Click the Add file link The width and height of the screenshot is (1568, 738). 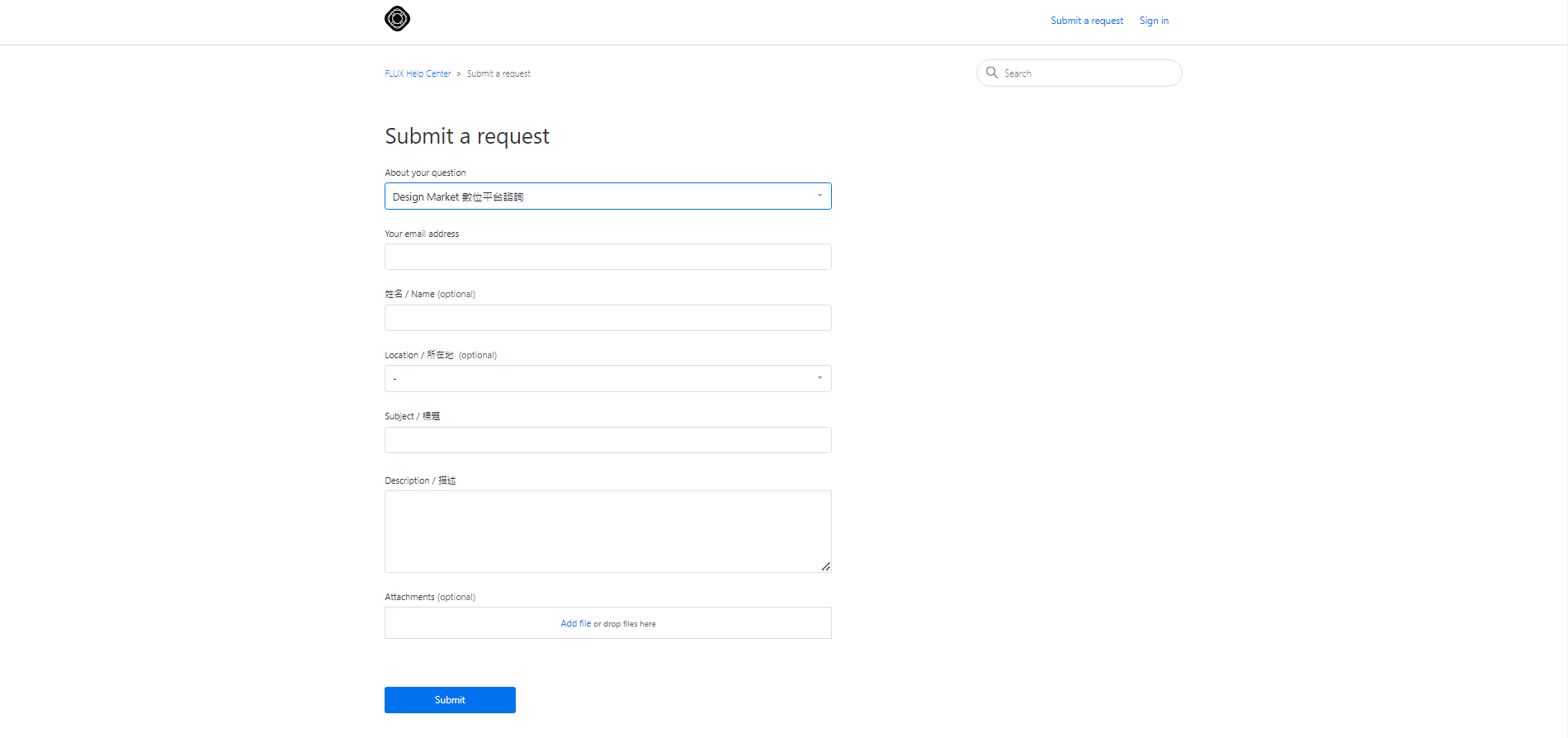(575, 623)
